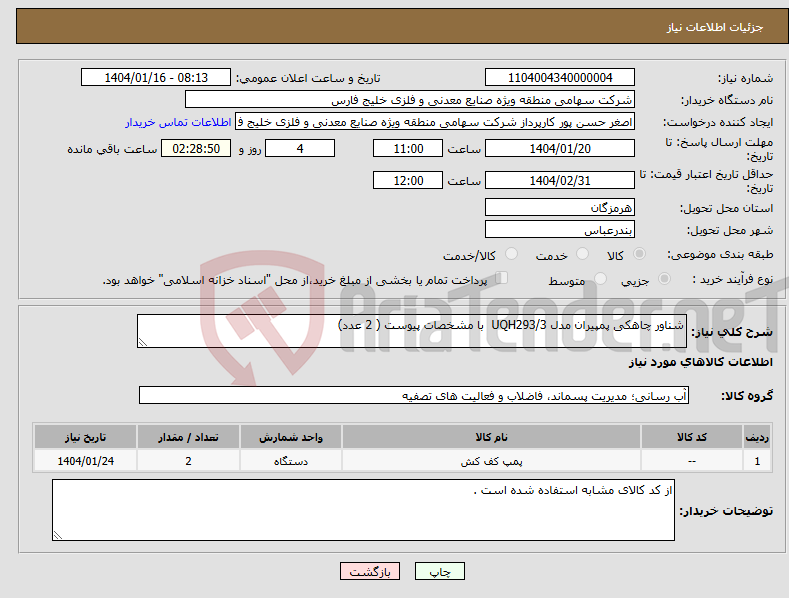Click the quantity cell showing 2
Image resolution: width=789 pixels, height=598 pixels.
point(188,461)
